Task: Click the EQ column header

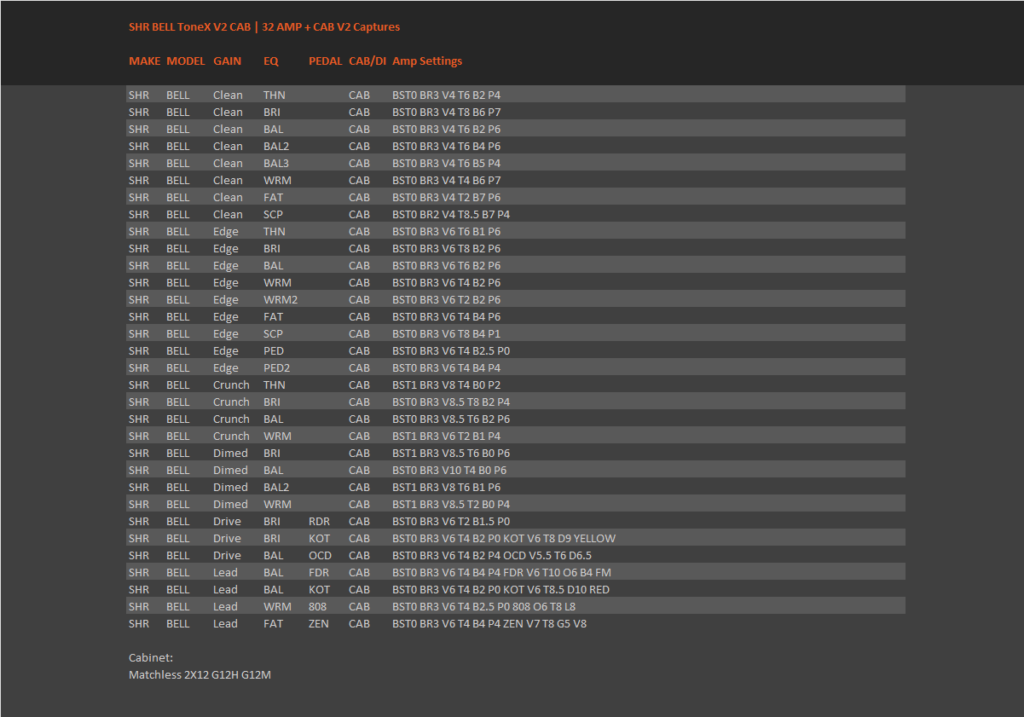Action: click(x=271, y=61)
